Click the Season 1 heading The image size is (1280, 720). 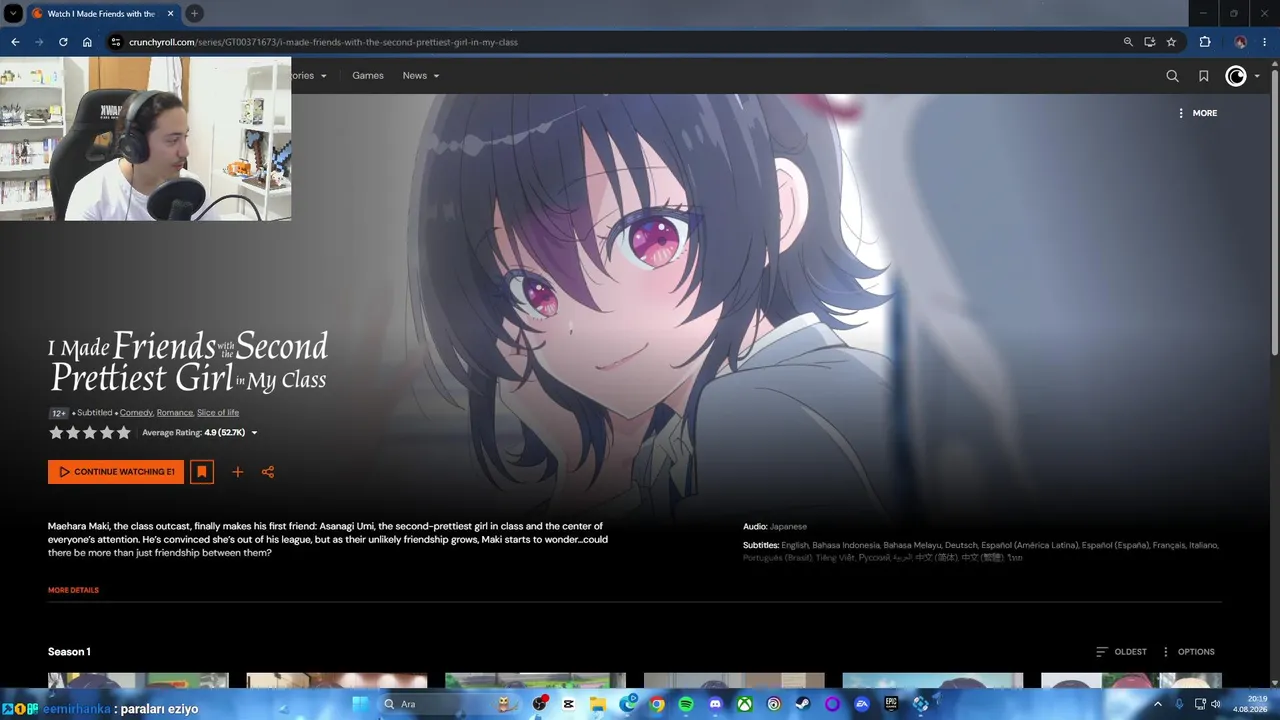point(69,652)
